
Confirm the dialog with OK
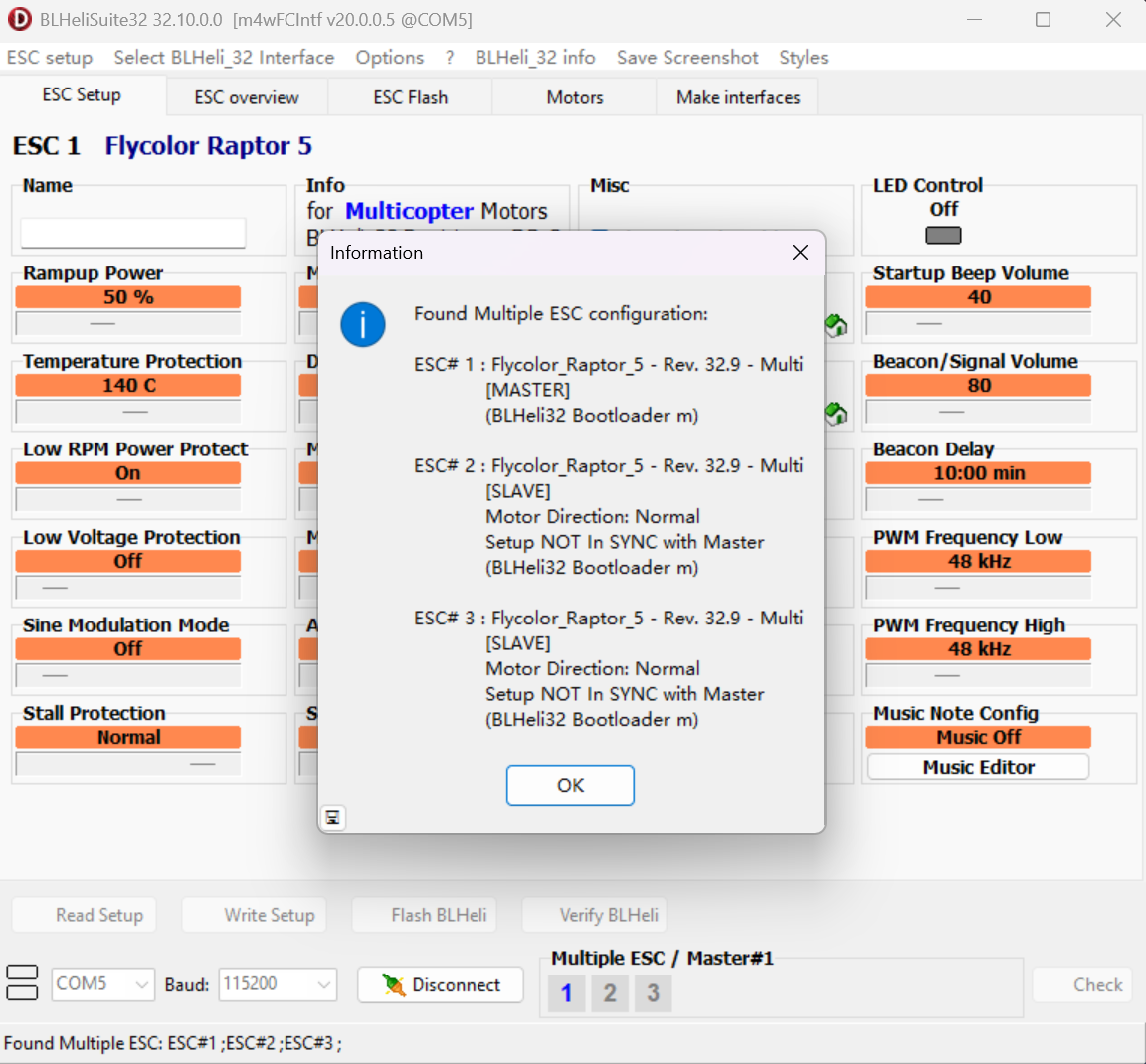pyautogui.click(x=570, y=785)
